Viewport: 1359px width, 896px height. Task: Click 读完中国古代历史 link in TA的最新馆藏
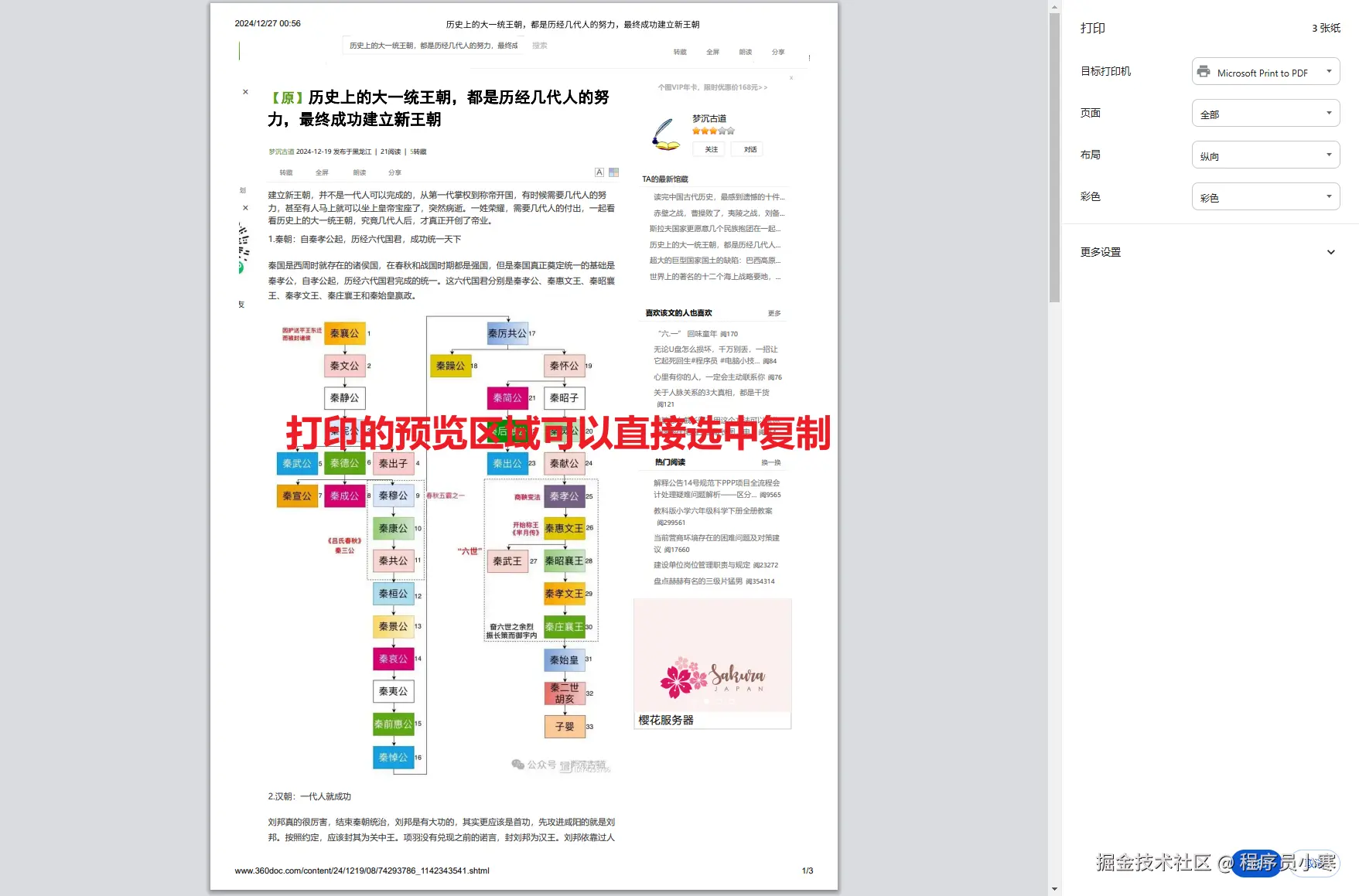click(719, 197)
